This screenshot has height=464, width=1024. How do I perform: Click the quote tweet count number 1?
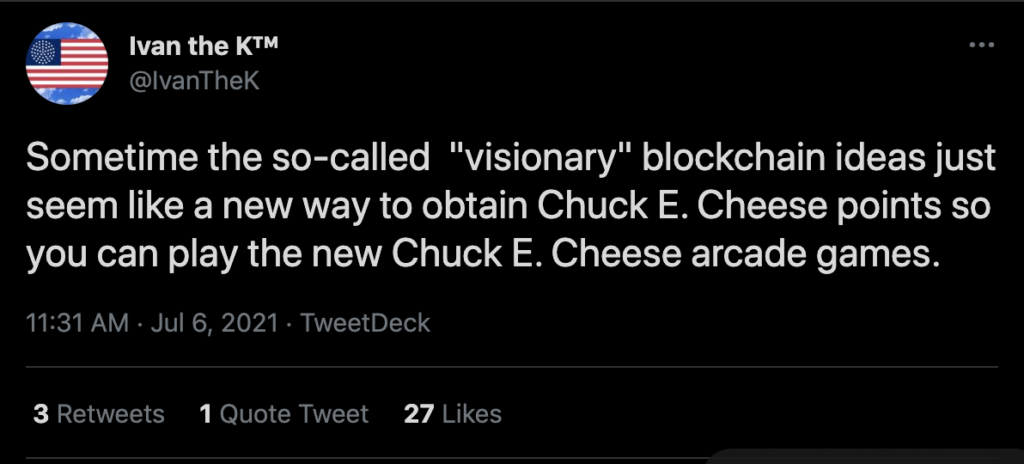point(206,414)
